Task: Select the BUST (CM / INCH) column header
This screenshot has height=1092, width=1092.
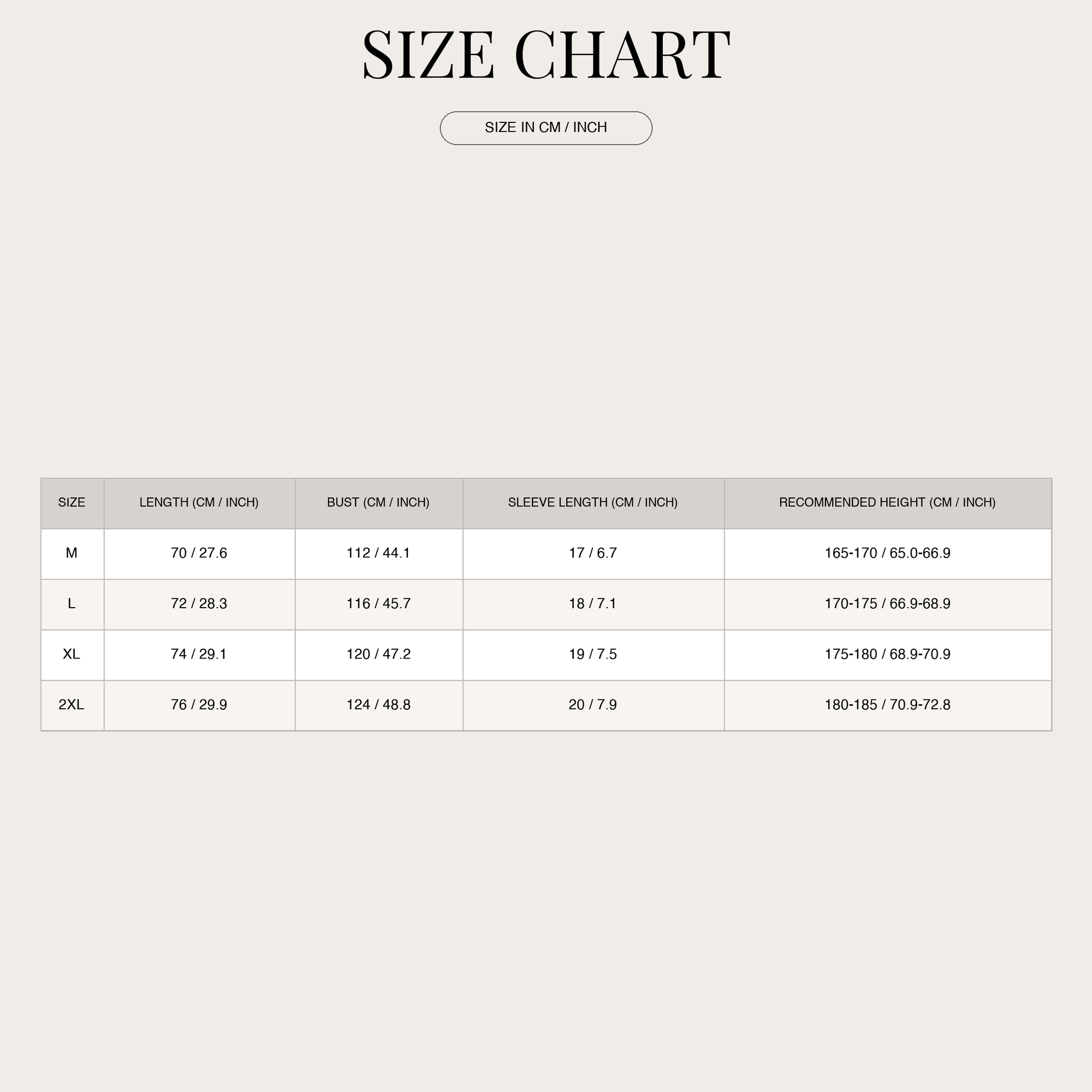Action: pyautogui.click(x=379, y=503)
